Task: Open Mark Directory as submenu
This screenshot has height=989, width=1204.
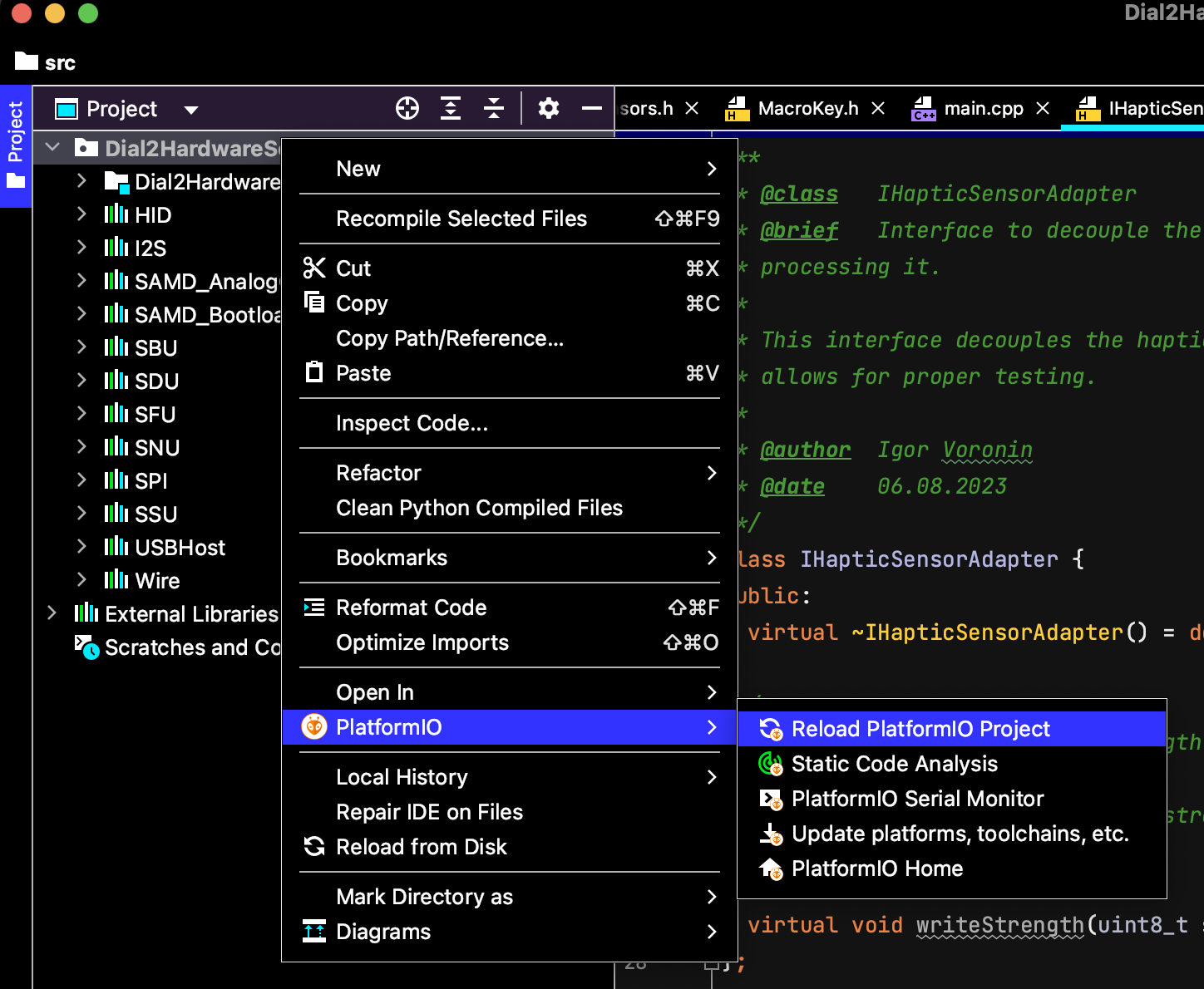Action: pos(510,897)
